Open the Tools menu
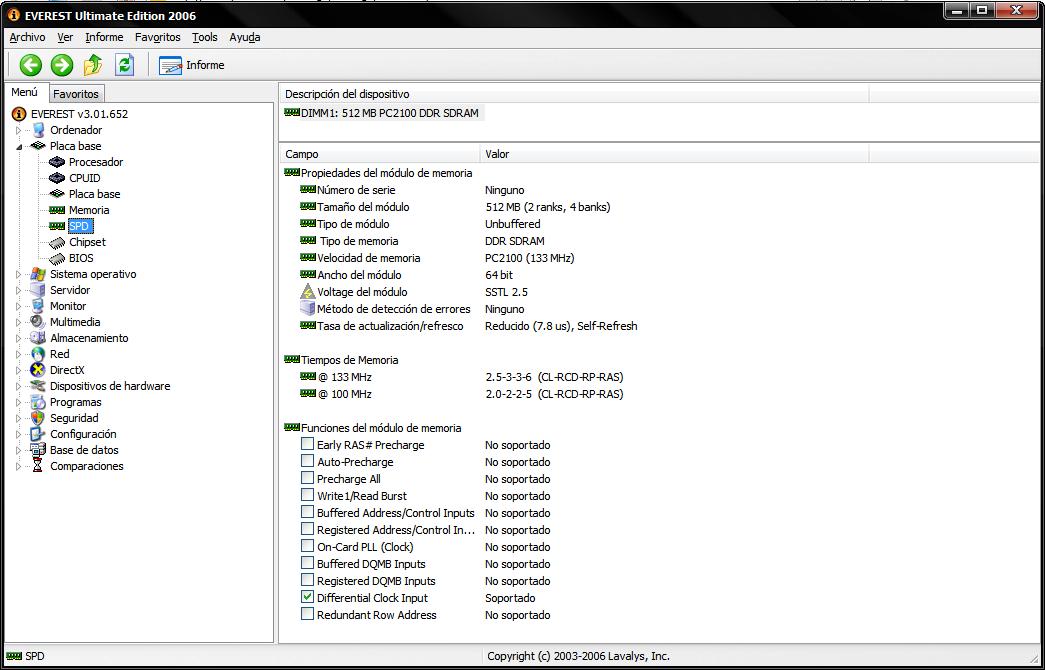Viewport: 1045px width, 670px height. tap(205, 37)
